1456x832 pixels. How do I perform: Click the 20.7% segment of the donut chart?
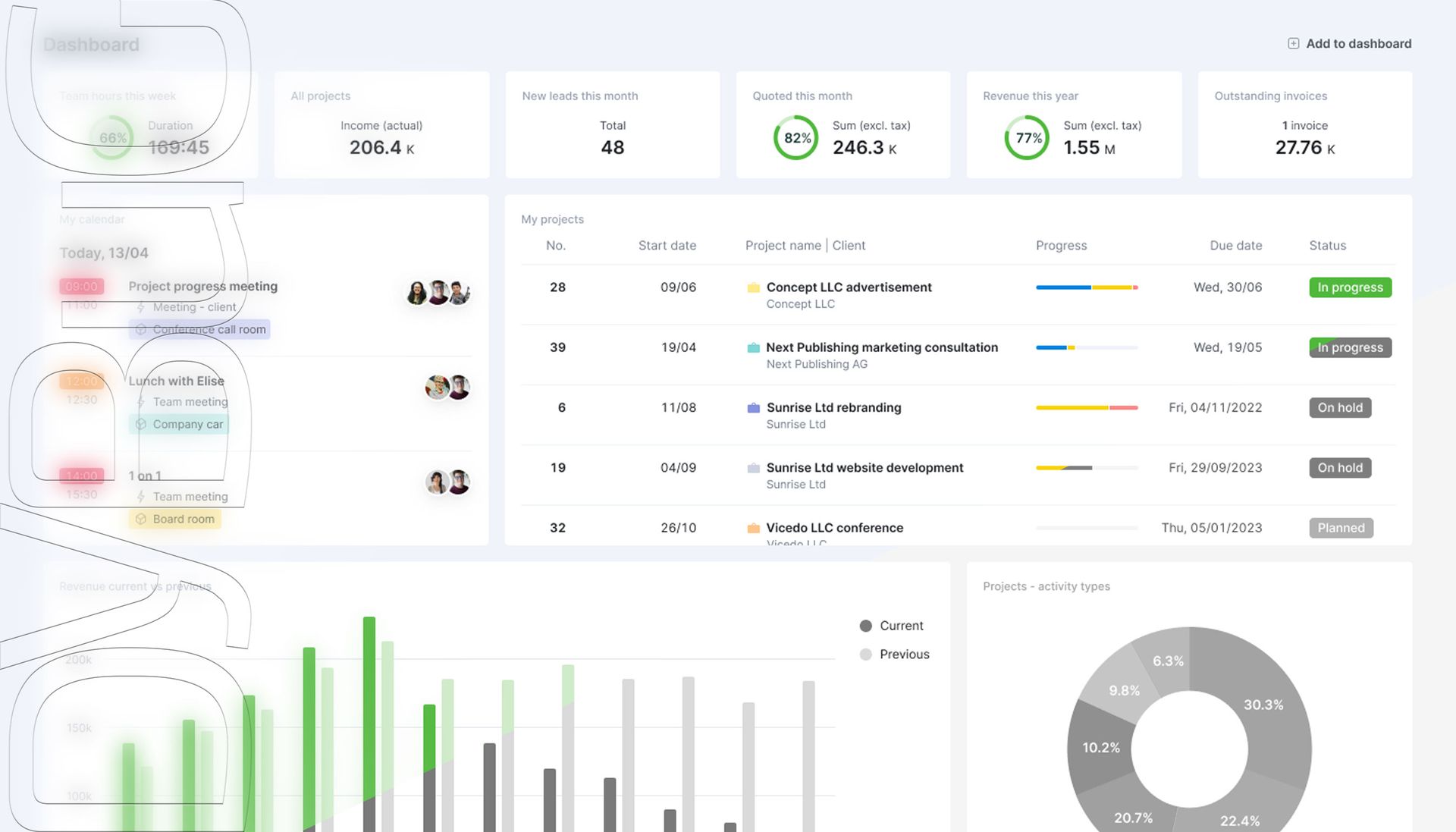coord(1133,818)
